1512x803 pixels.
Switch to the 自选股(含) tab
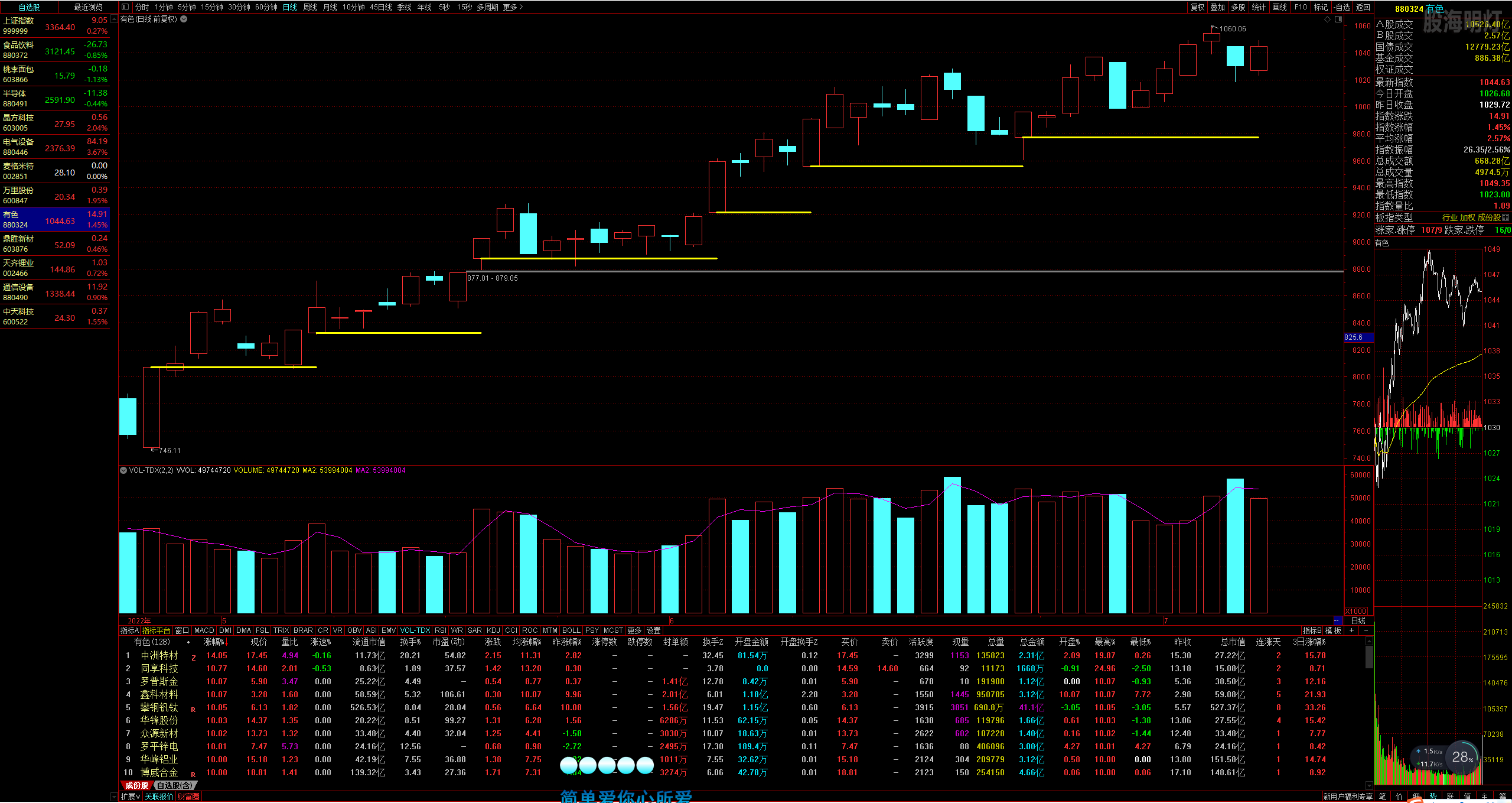coord(174,785)
